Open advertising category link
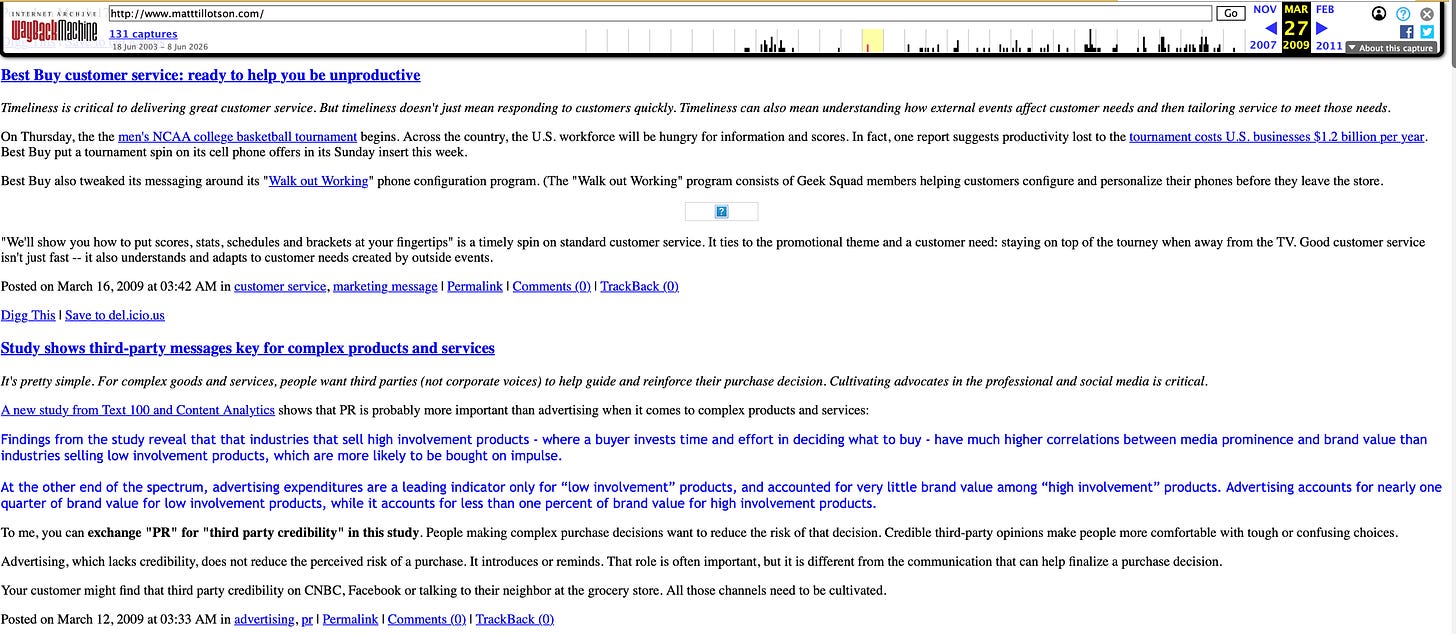This screenshot has height=634, width=1456. coord(264,619)
